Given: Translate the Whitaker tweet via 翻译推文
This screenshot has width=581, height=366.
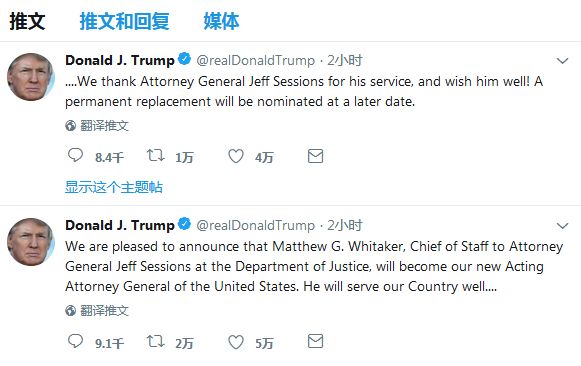Looking at the screenshot, I should (x=97, y=310).
